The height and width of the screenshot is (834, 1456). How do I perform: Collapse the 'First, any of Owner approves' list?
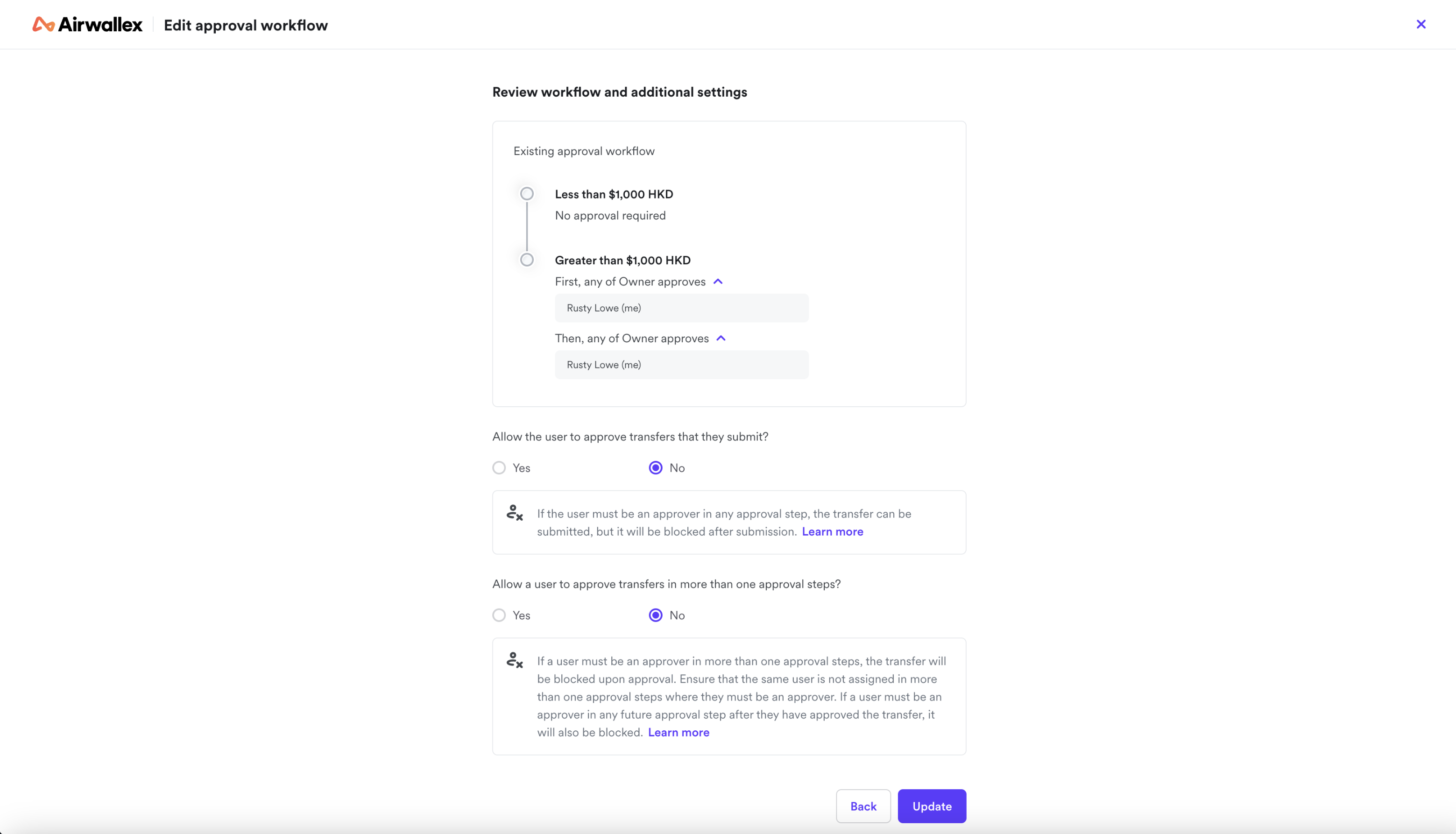(718, 281)
